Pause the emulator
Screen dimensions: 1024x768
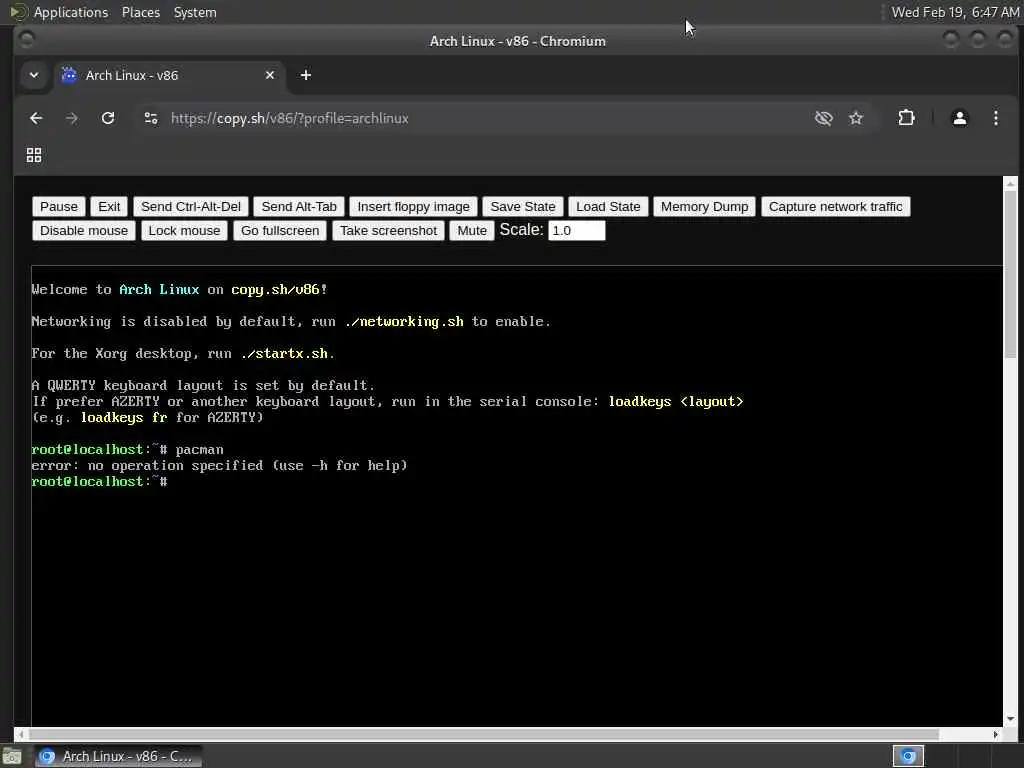(x=59, y=206)
